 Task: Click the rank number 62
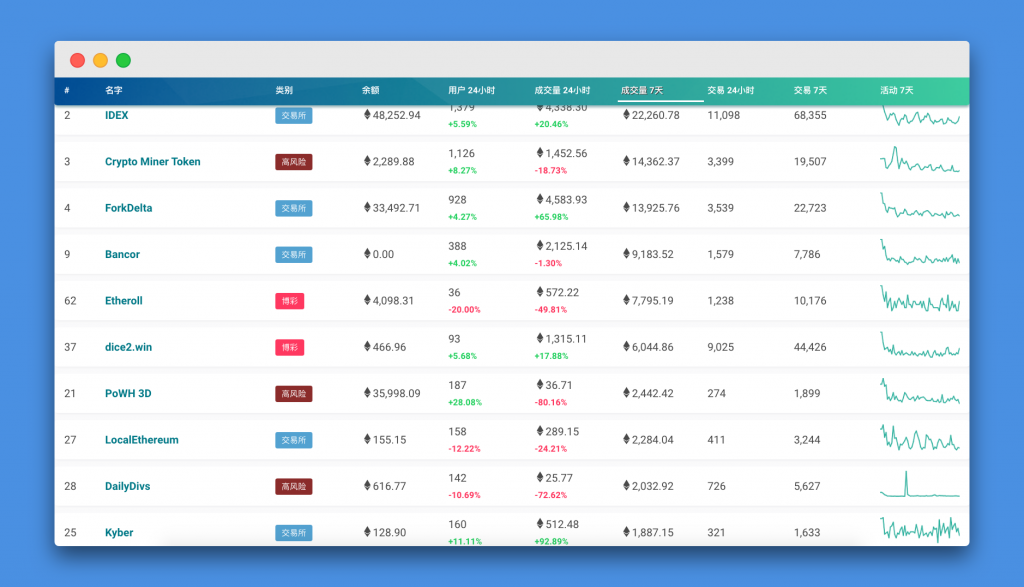coord(70,300)
